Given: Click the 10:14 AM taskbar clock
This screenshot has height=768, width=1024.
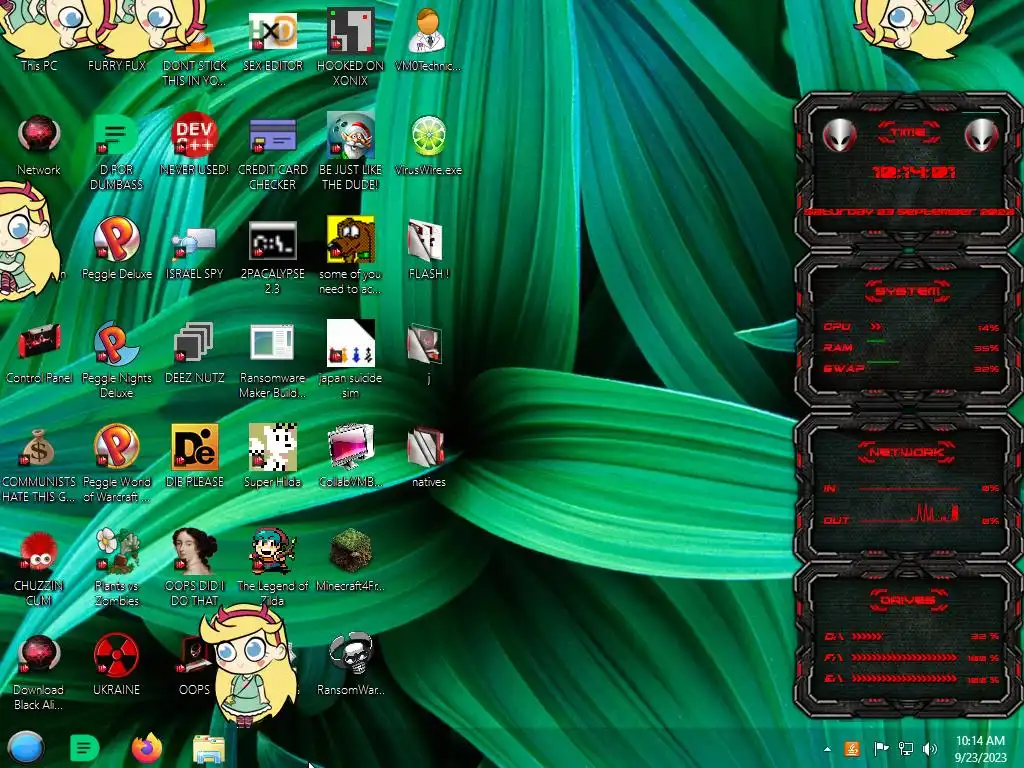Looking at the screenshot, I should [x=980, y=749].
